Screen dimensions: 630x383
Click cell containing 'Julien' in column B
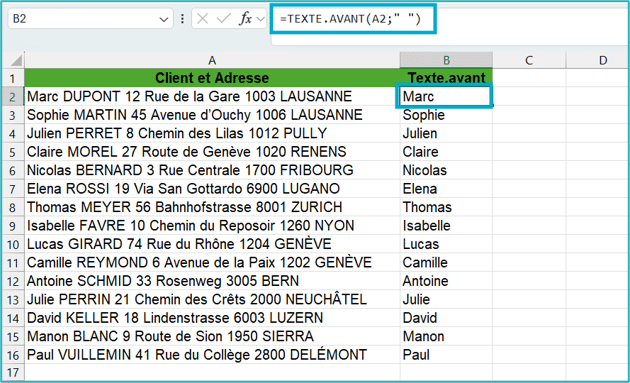pyautogui.click(x=446, y=133)
